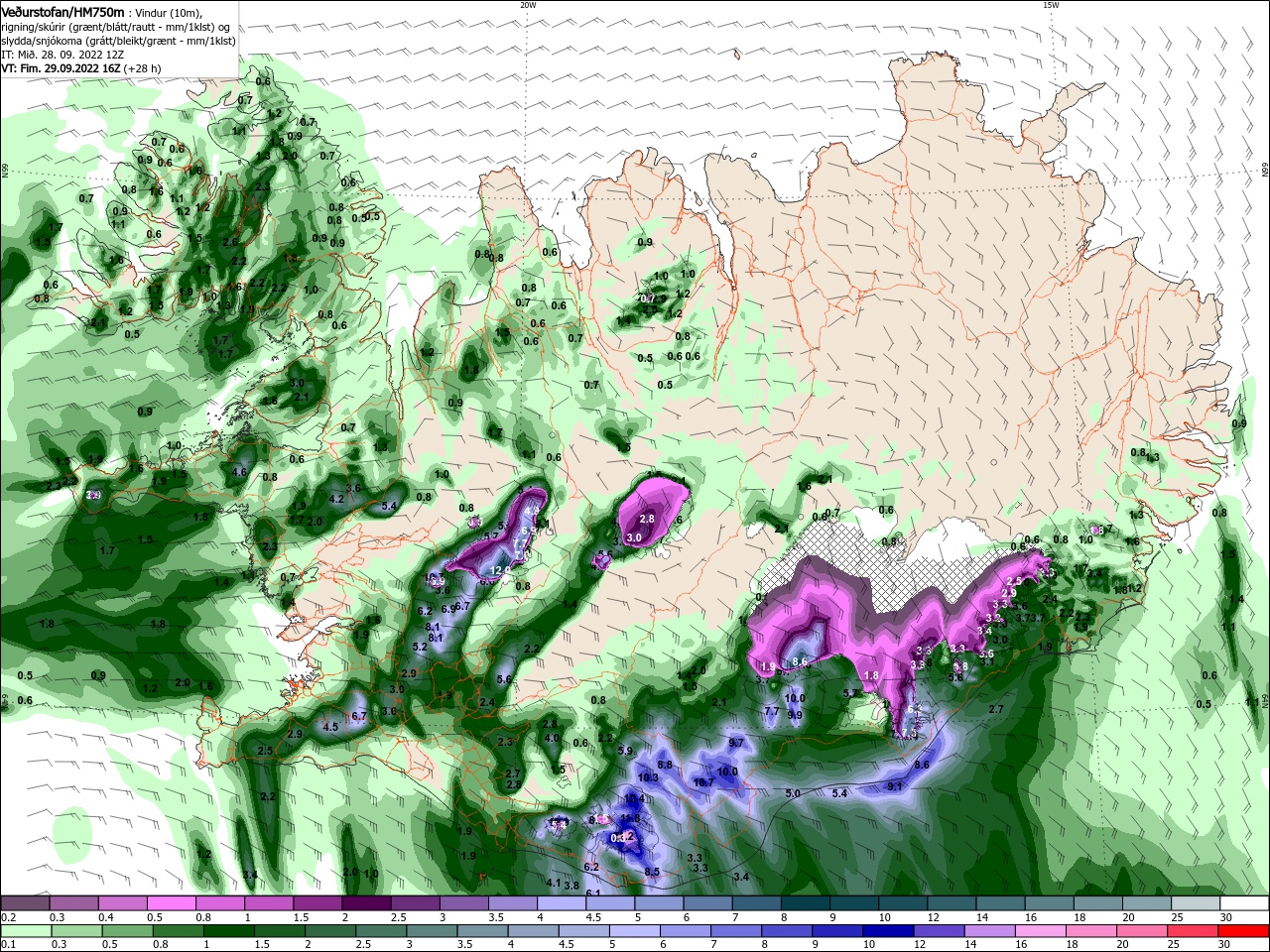Click the 20W longitude label
1270x952 pixels.
click(529, 5)
